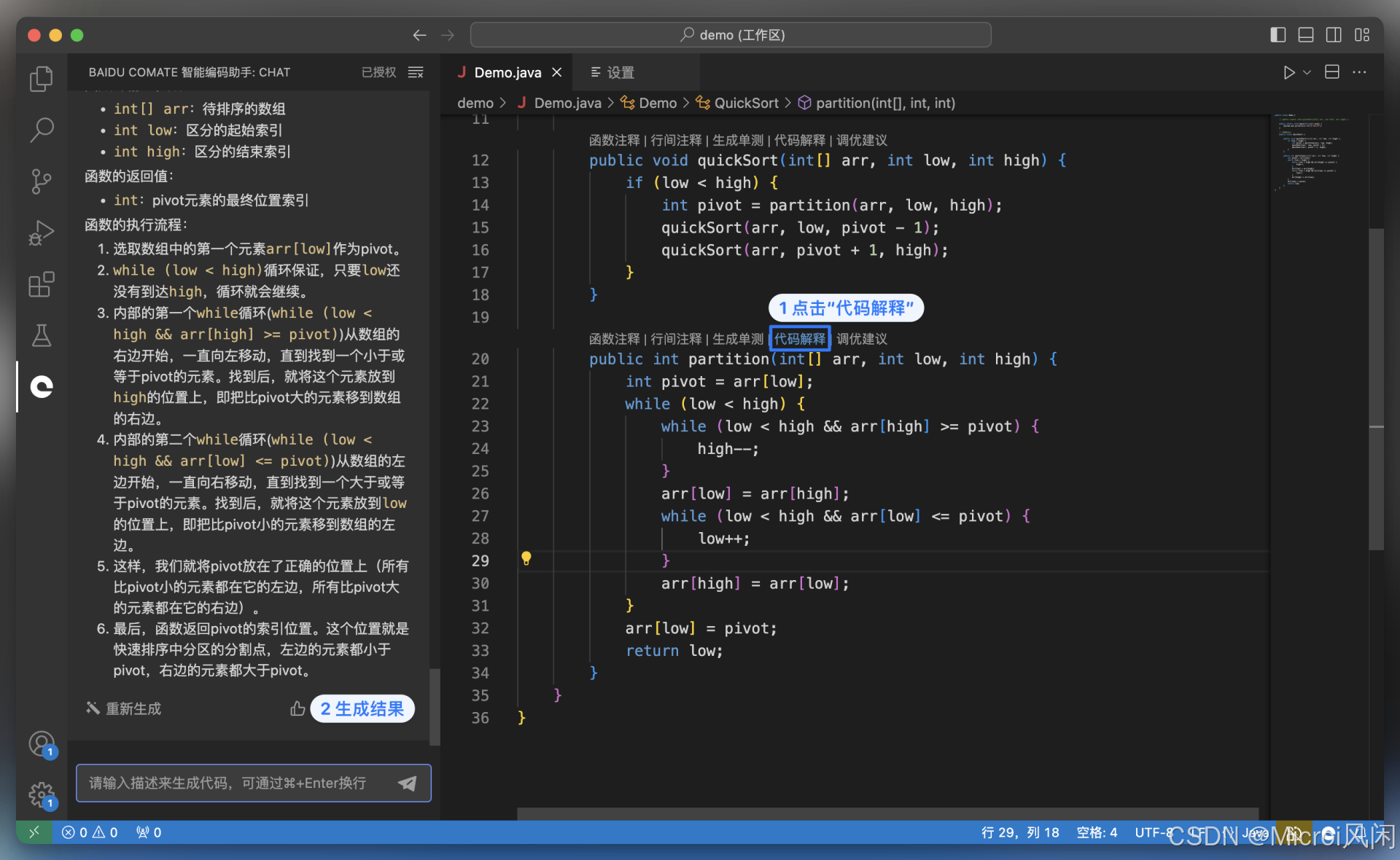Click the thumbs up feedback icon
This screenshot has width=1400, height=860.
point(297,708)
